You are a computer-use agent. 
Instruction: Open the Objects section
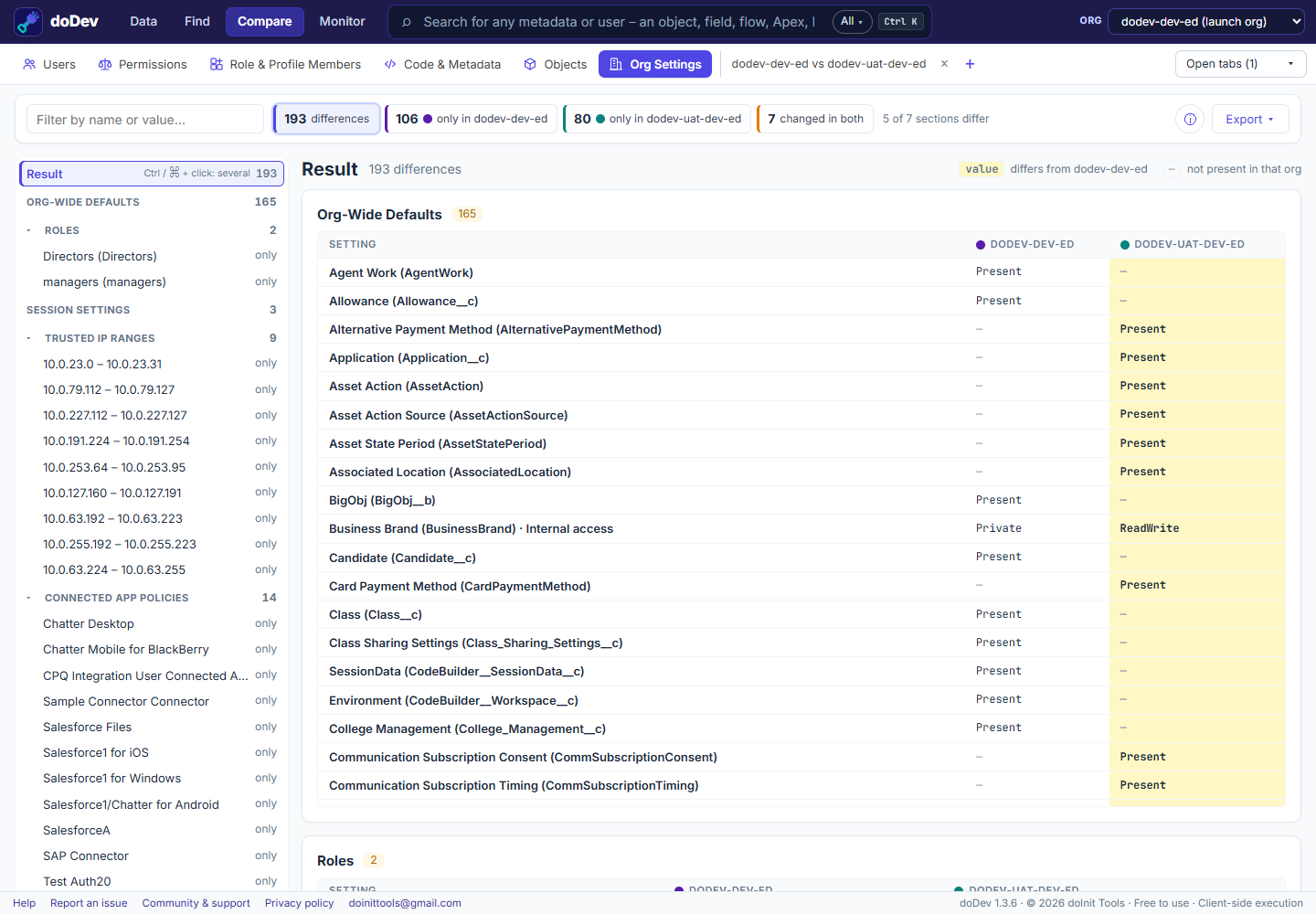pyautogui.click(x=556, y=64)
